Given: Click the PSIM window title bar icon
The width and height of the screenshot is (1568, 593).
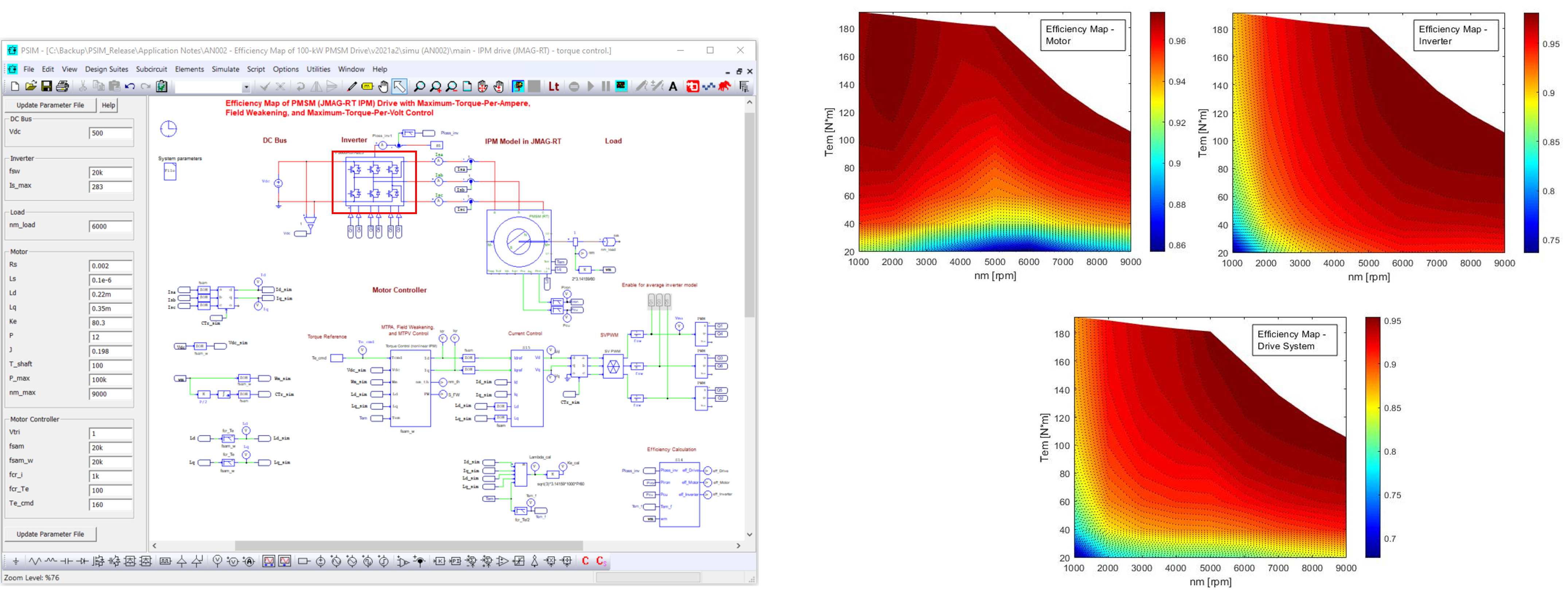Looking at the screenshot, I should pyautogui.click(x=12, y=51).
